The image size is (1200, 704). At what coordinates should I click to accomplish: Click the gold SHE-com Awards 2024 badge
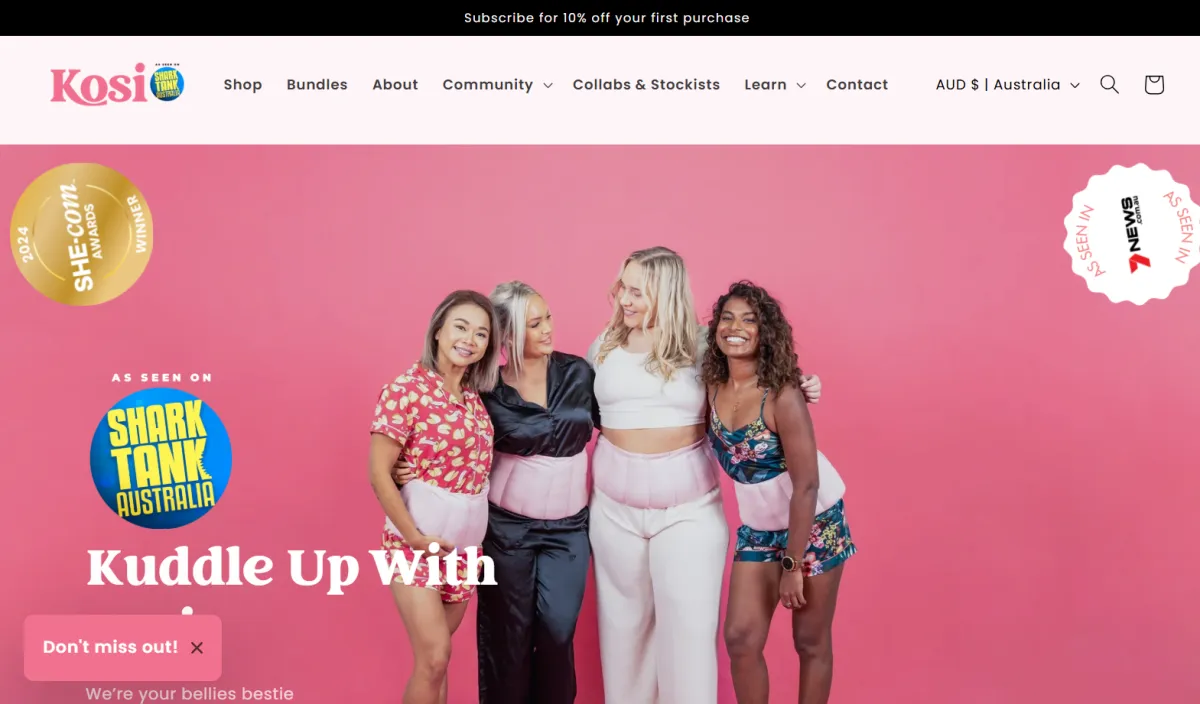[x=81, y=234]
